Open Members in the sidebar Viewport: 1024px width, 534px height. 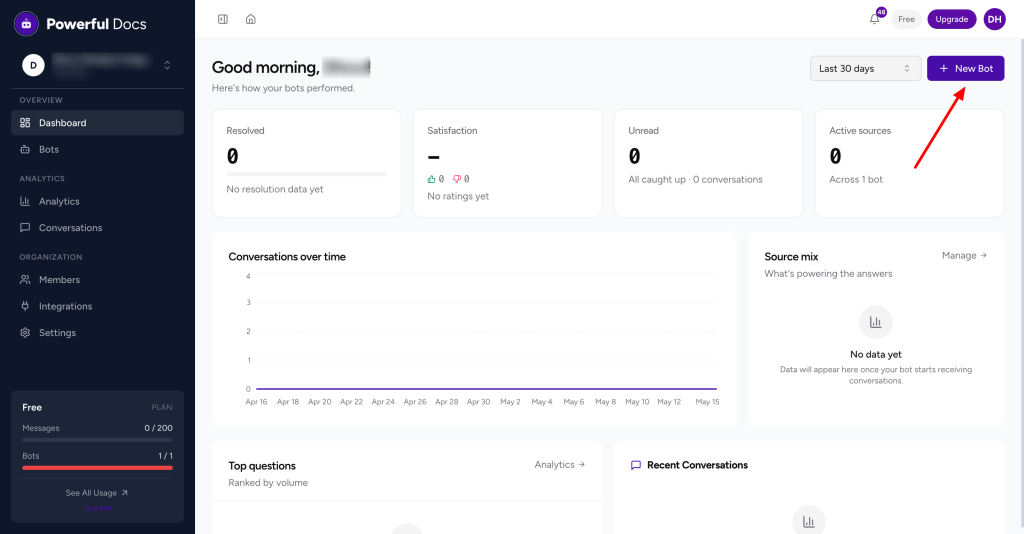tap(97, 279)
